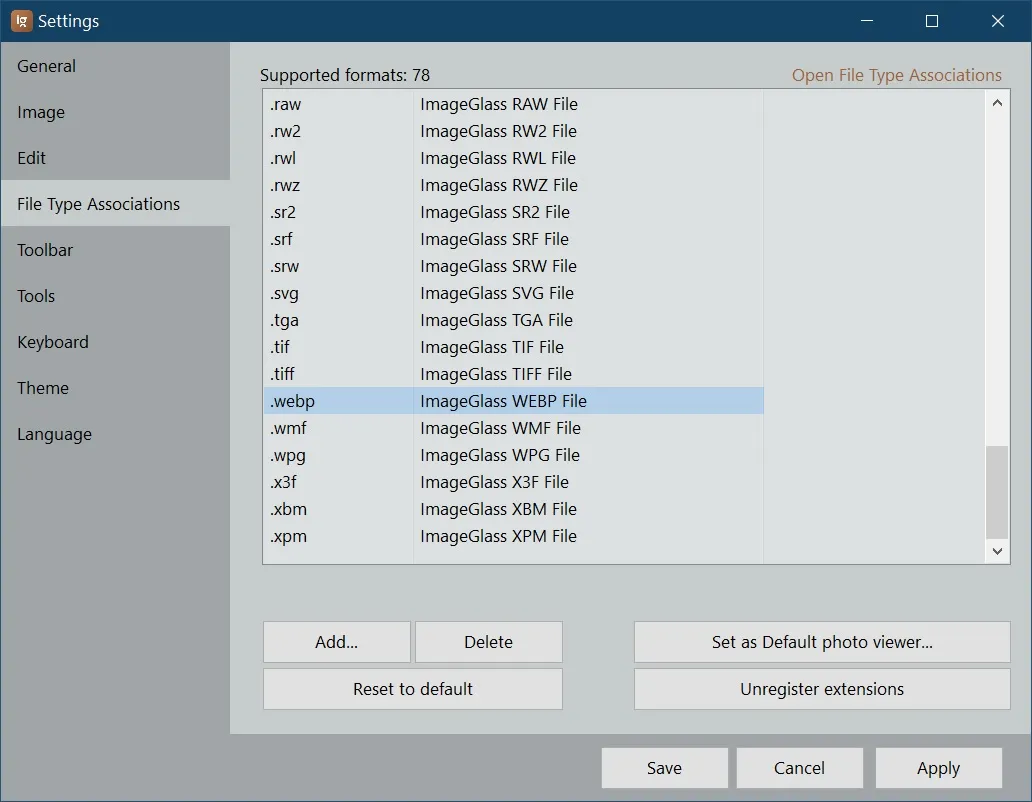Go to the Theme tab
The height and width of the screenshot is (802, 1032).
click(115, 388)
